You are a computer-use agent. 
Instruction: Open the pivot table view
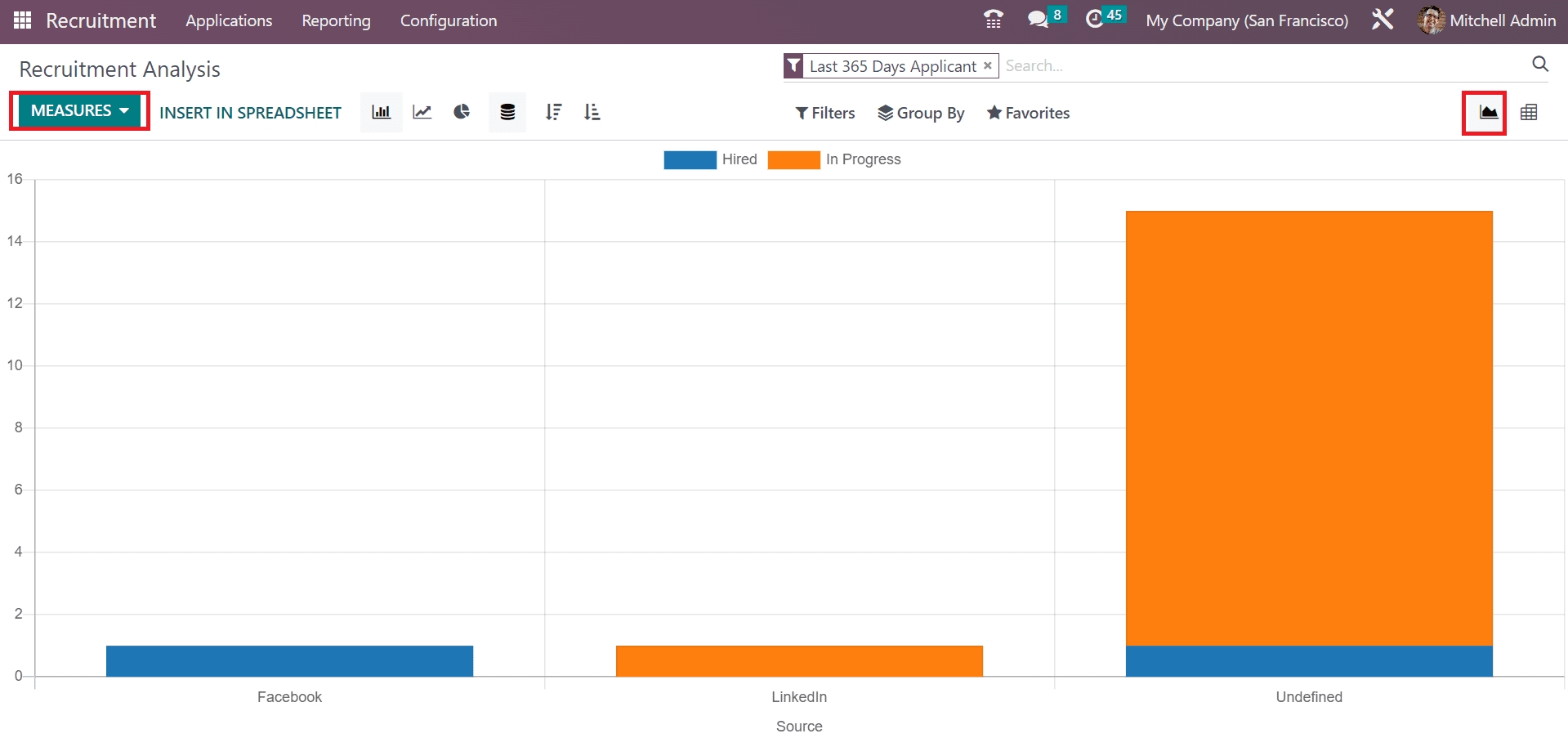click(1528, 113)
